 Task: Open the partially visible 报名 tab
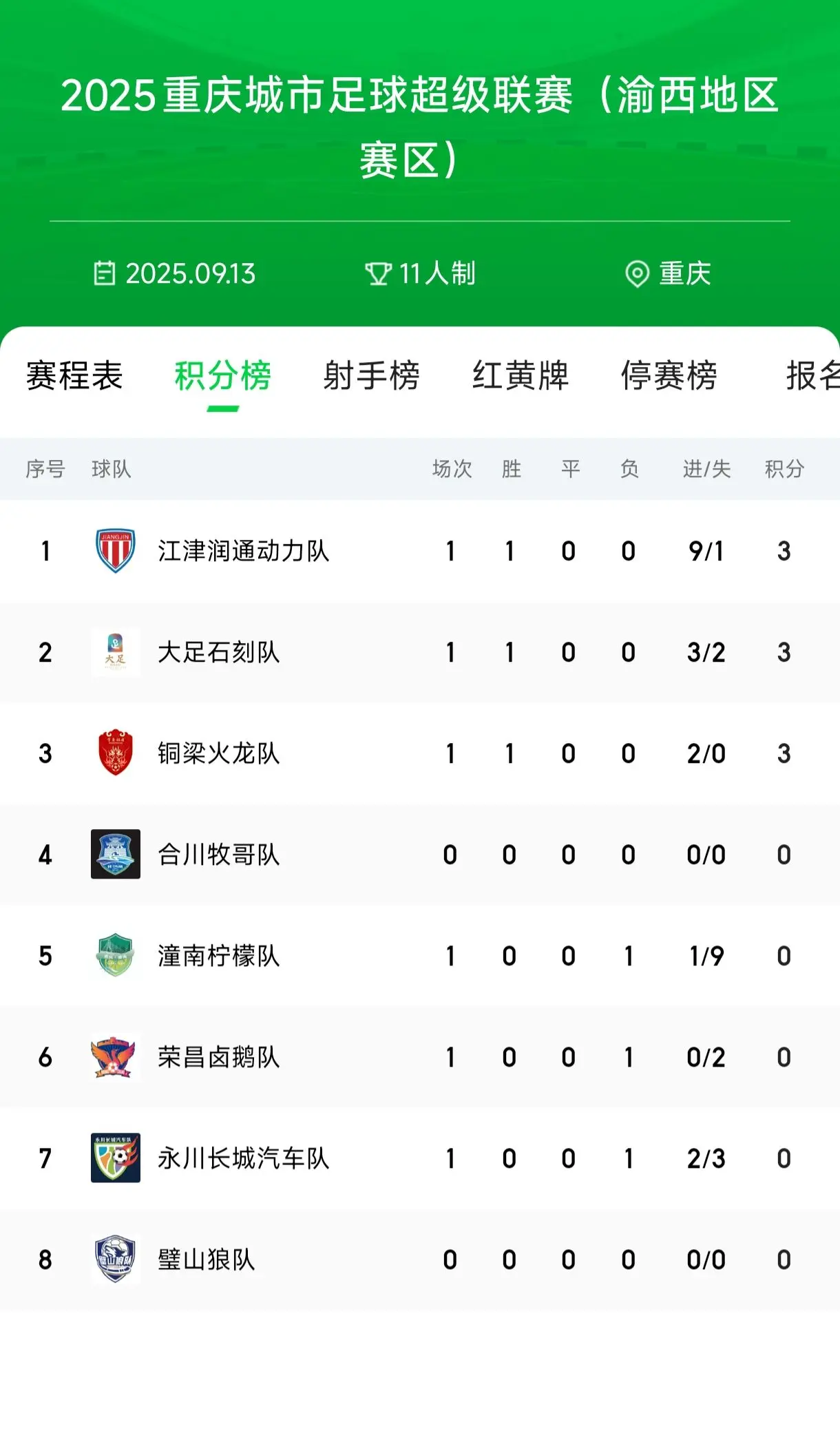[812, 376]
